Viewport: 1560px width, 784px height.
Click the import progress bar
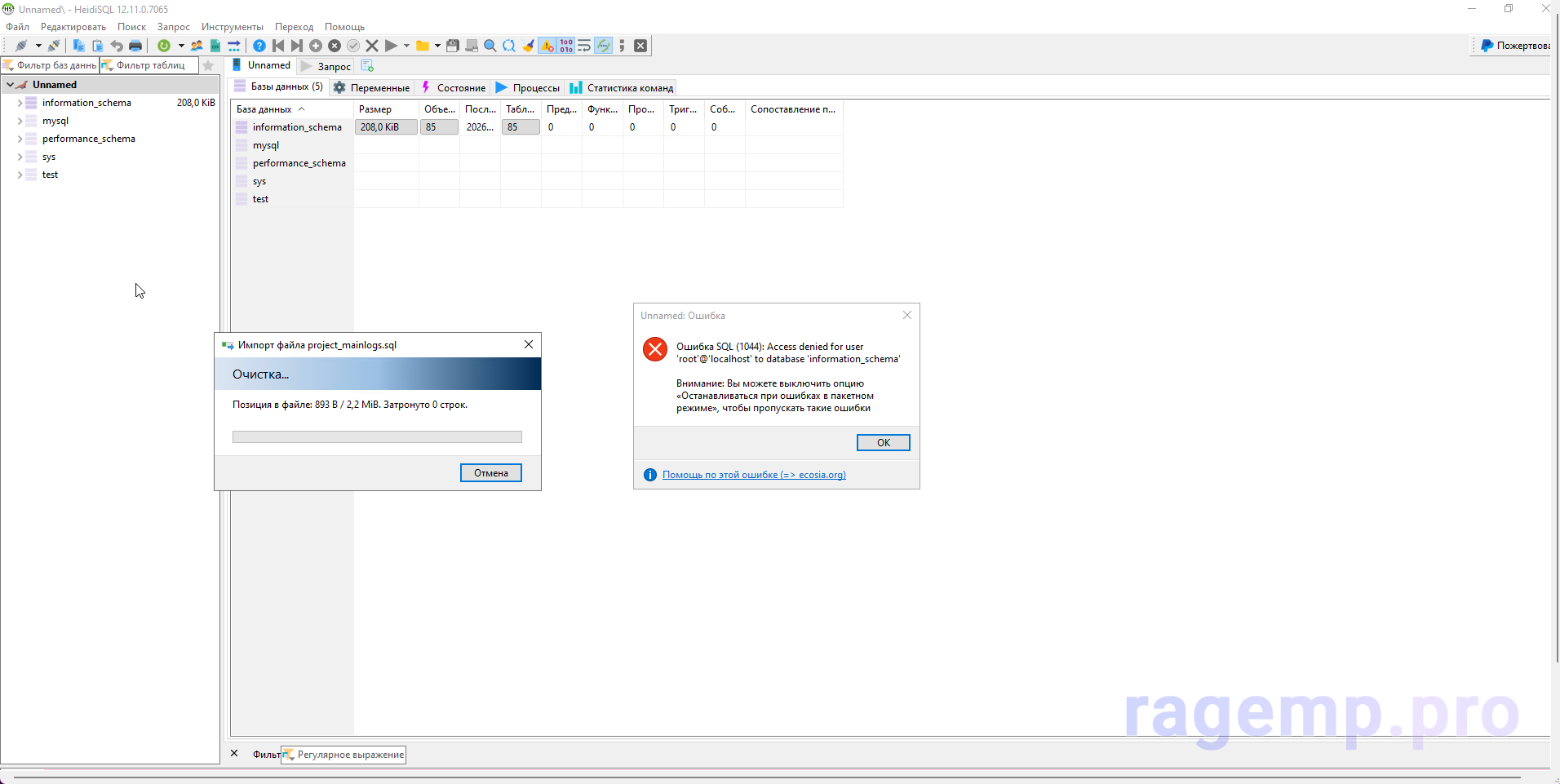pos(376,436)
